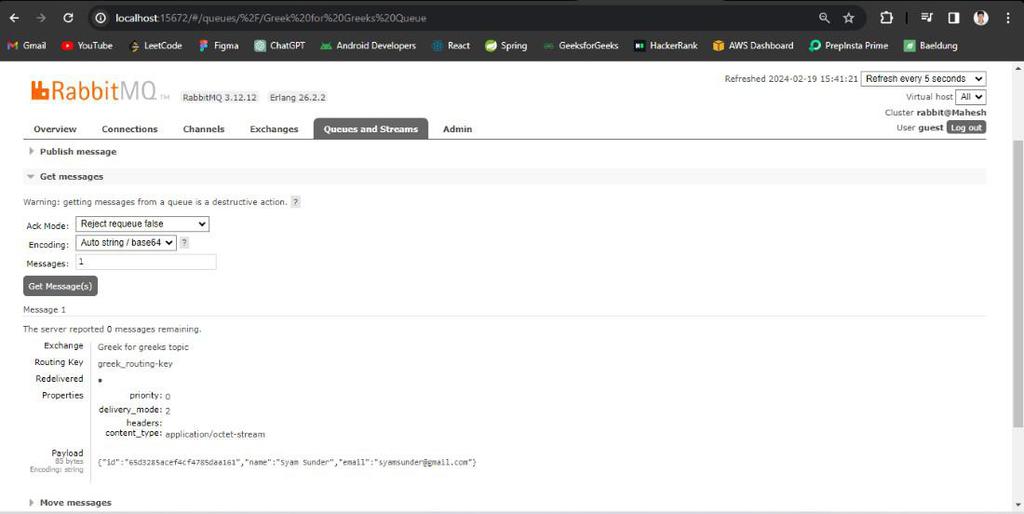The height and width of the screenshot is (514, 1024).
Task: Open the zoom magnifier icon in address bar
Action: 824,18
